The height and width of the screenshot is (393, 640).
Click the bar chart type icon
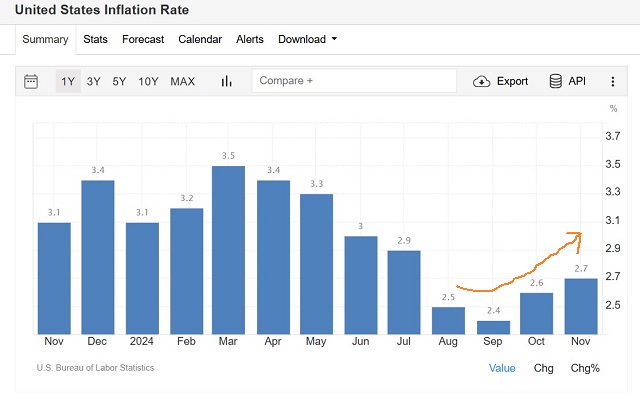coord(227,81)
